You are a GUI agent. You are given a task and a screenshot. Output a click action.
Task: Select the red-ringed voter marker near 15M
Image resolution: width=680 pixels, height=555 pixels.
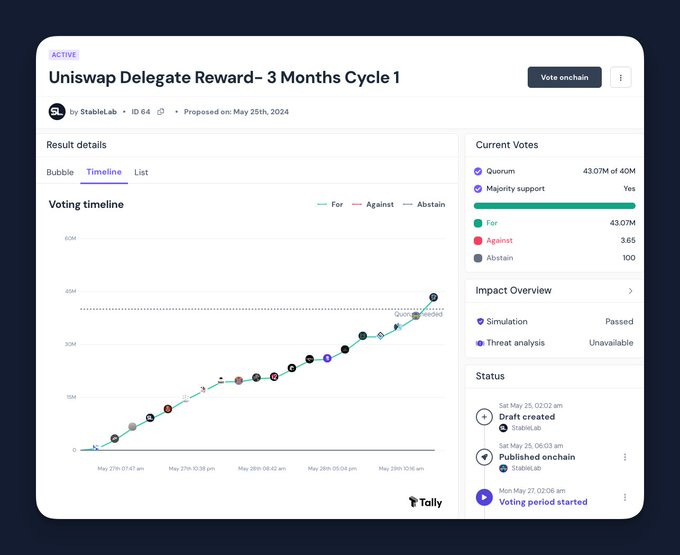tap(168, 409)
